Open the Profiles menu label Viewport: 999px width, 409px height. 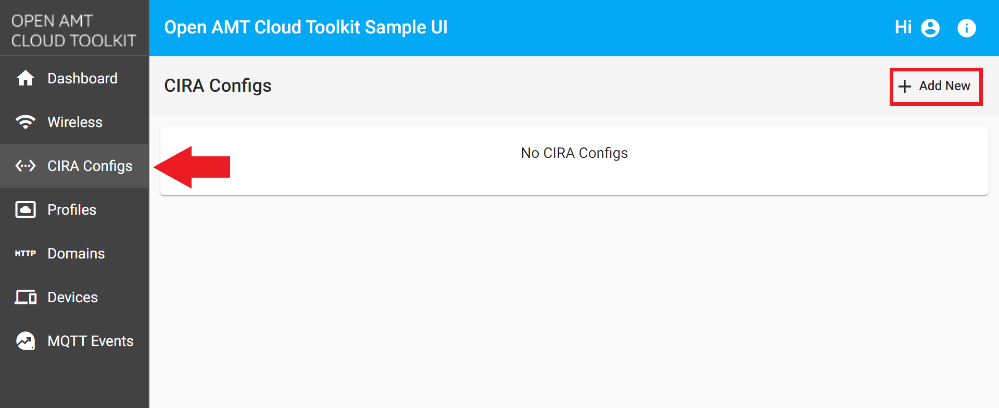tap(72, 210)
